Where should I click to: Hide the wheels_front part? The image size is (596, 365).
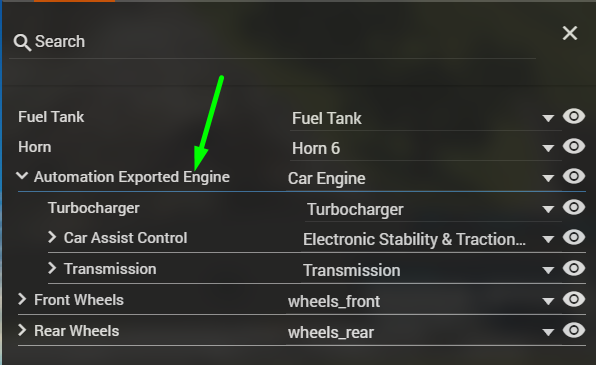[x=574, y=299]
